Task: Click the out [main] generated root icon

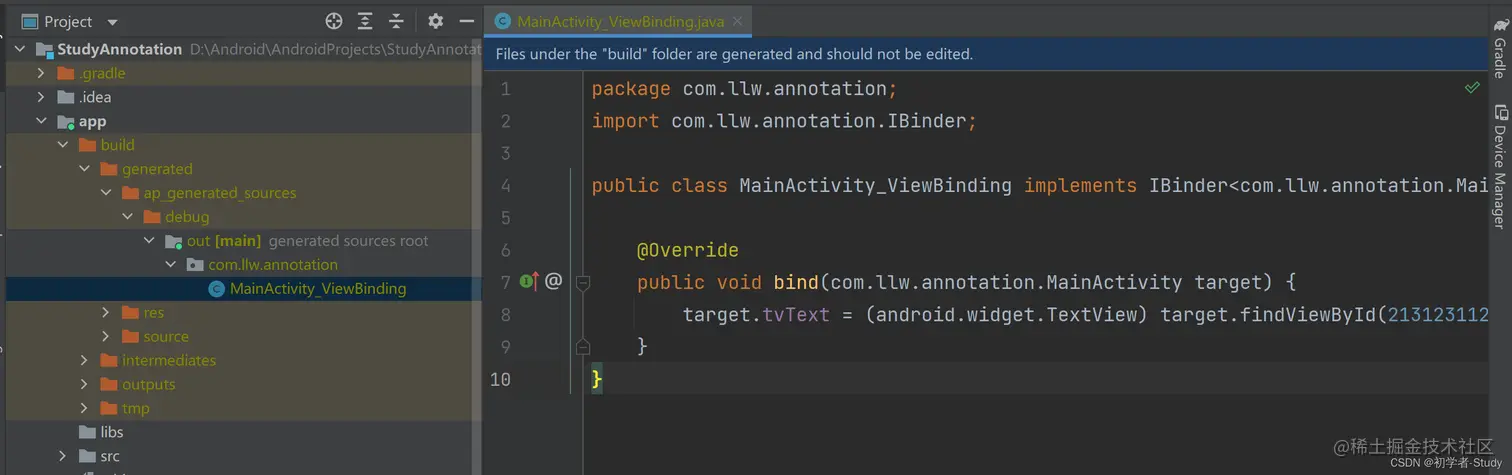Action: (174, 241)
